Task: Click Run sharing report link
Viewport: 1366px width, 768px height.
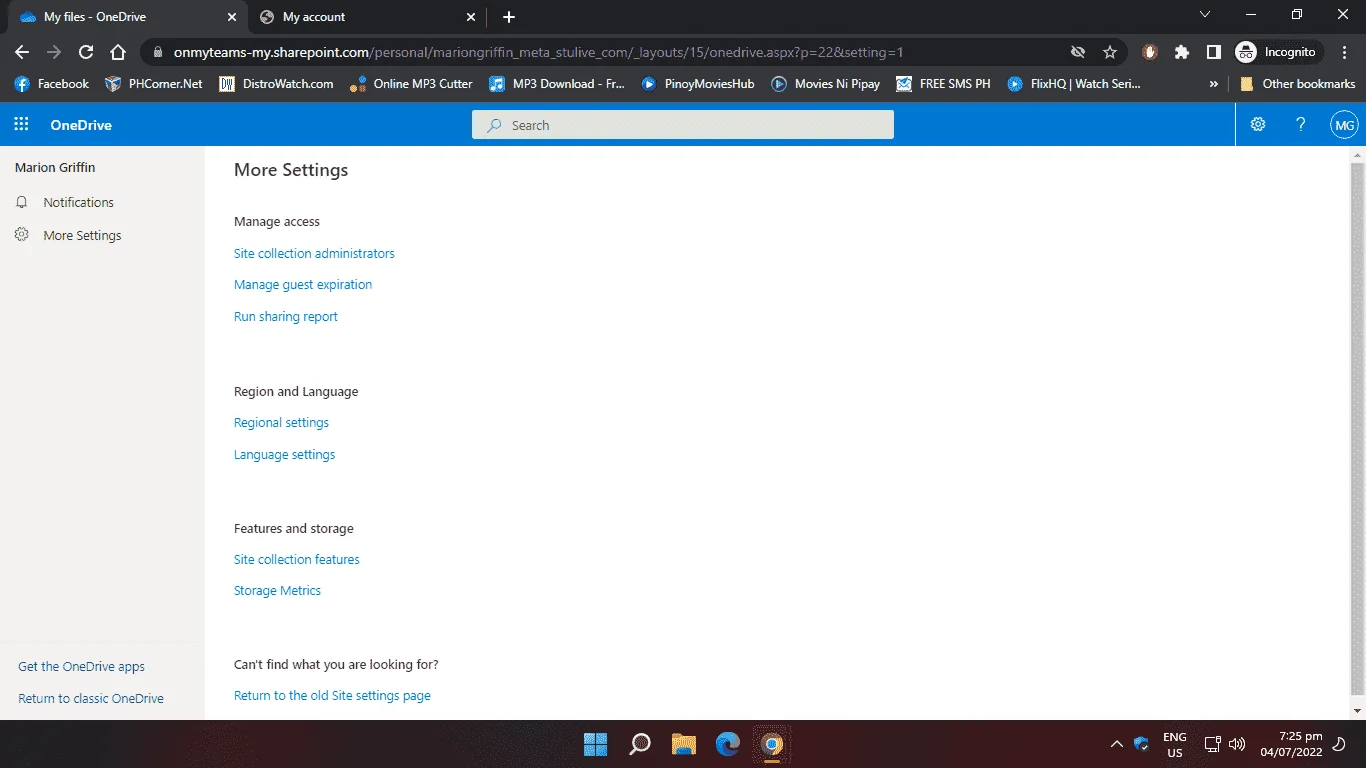Action: click(286, 316)
